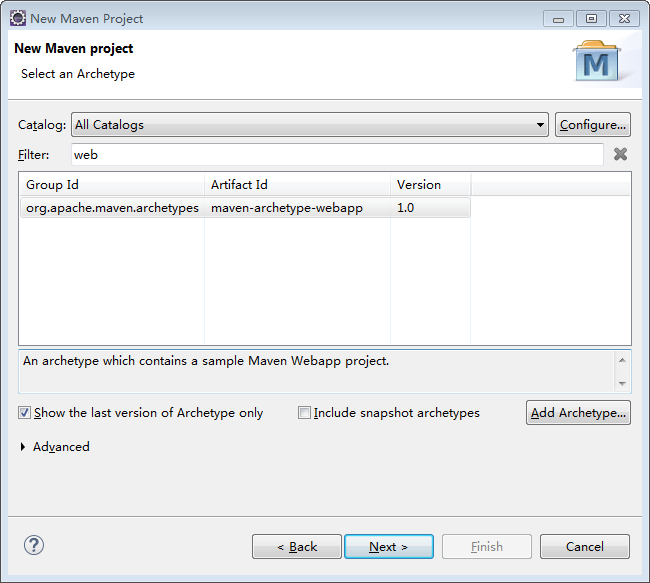Minimize the New Maven Project window

[x=558, y=19]
